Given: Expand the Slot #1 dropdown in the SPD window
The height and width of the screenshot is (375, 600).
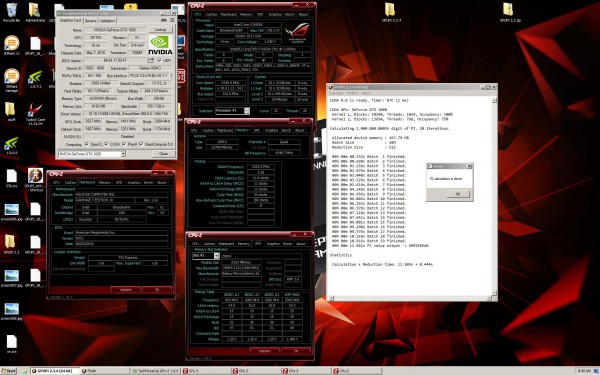Looking at the screenshot, I should [x=216, y=256].
